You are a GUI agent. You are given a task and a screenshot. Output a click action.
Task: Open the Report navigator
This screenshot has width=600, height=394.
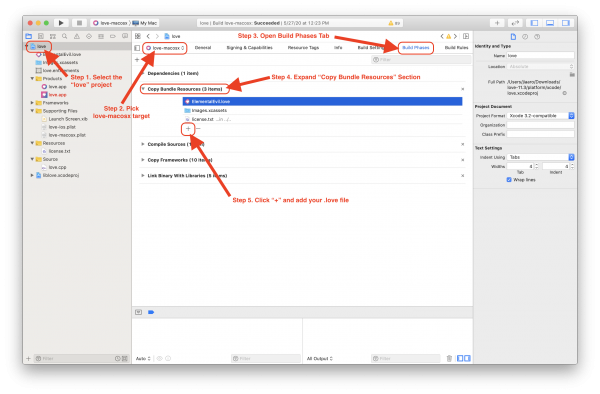125,36
